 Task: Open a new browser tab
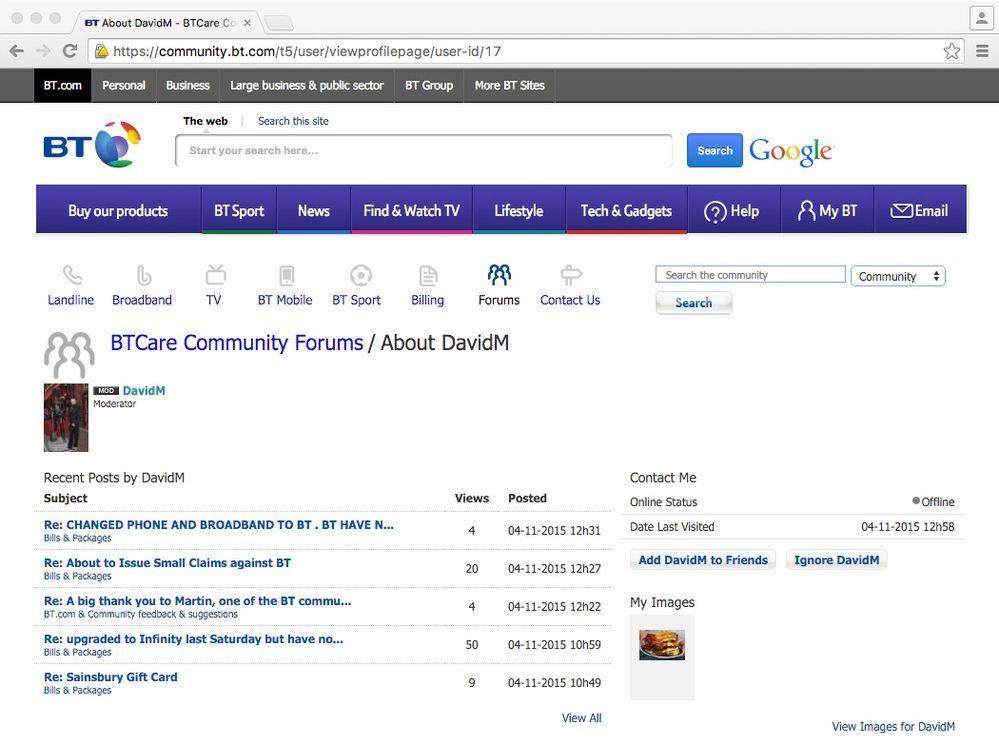point(278,24)
